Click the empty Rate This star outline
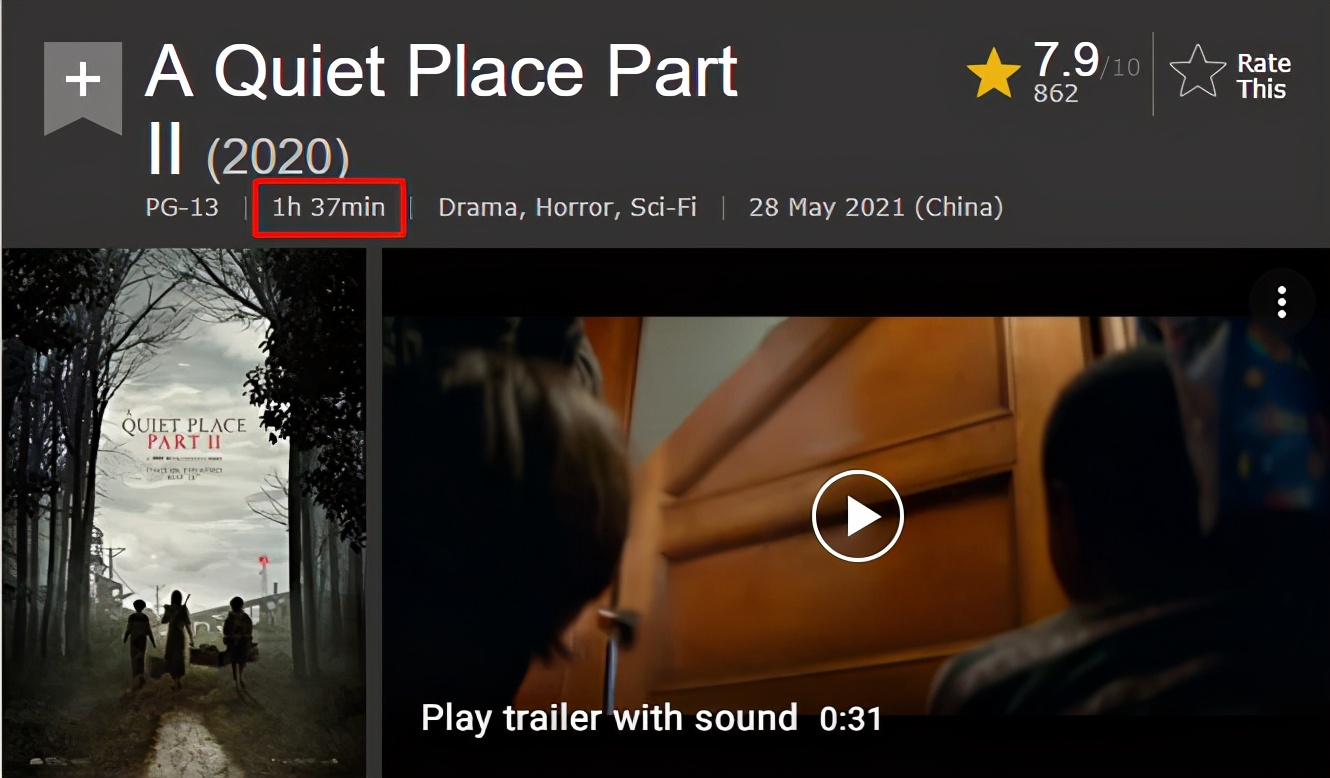 1197,72
